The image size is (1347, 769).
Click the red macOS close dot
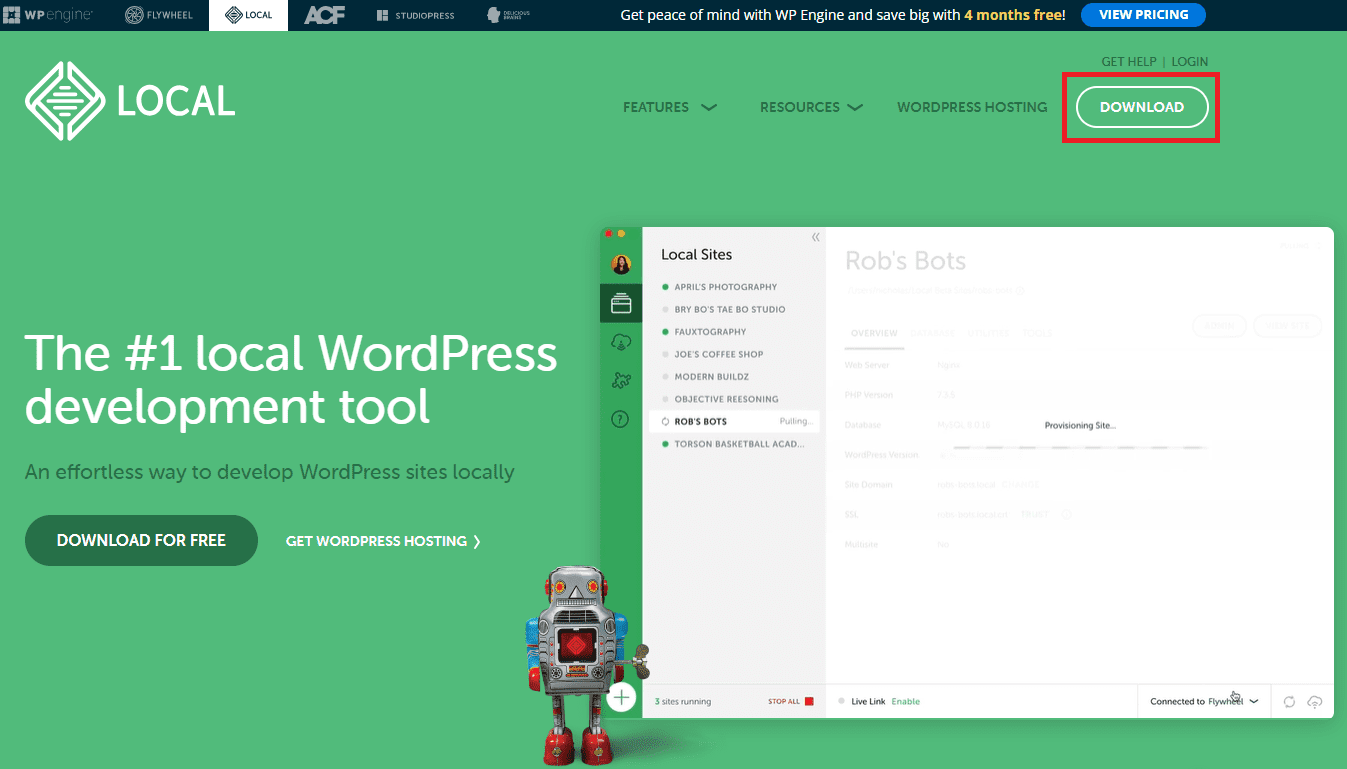(609, 233)
